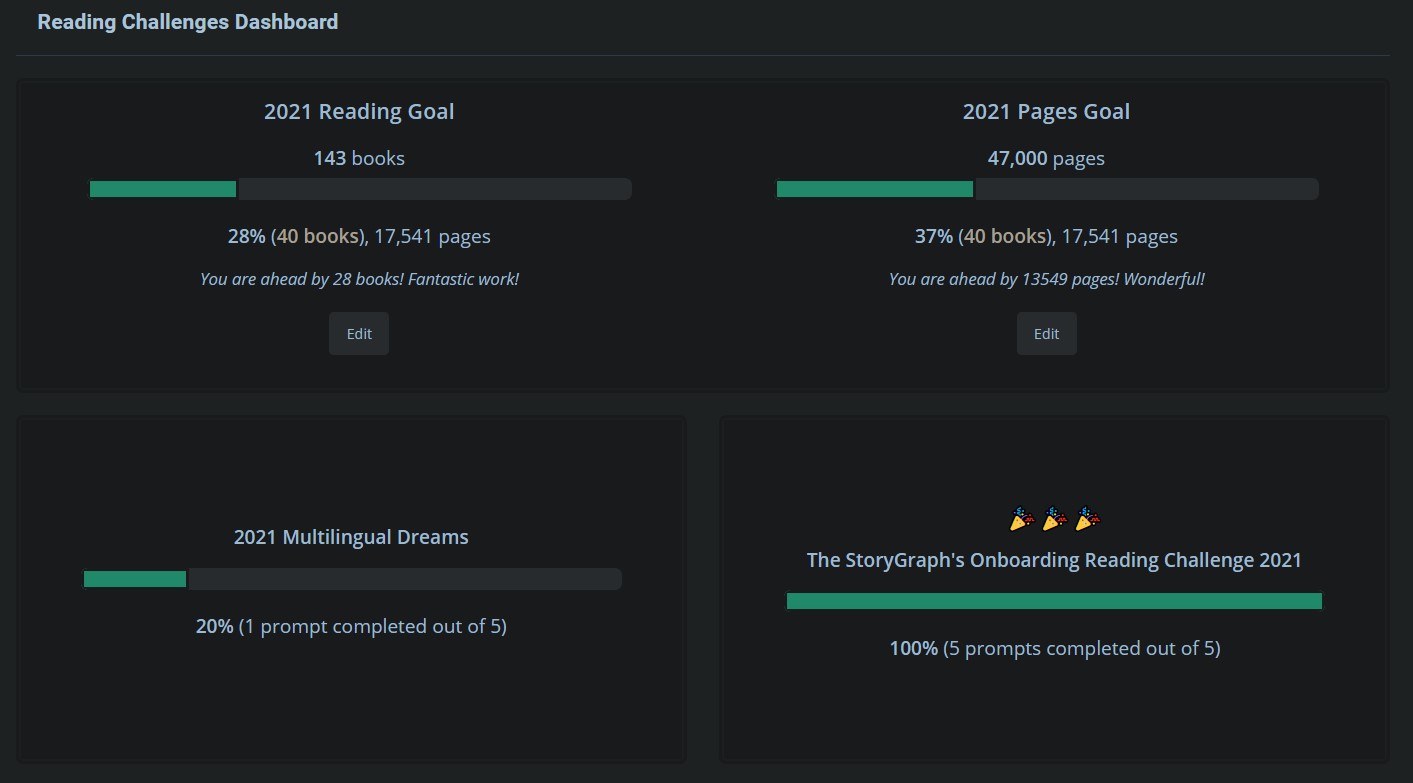Click the 2021 Pages Goal progress bar
Image resolution: width=1413 pixels, height=783 pixels.
click(1047, 189)
